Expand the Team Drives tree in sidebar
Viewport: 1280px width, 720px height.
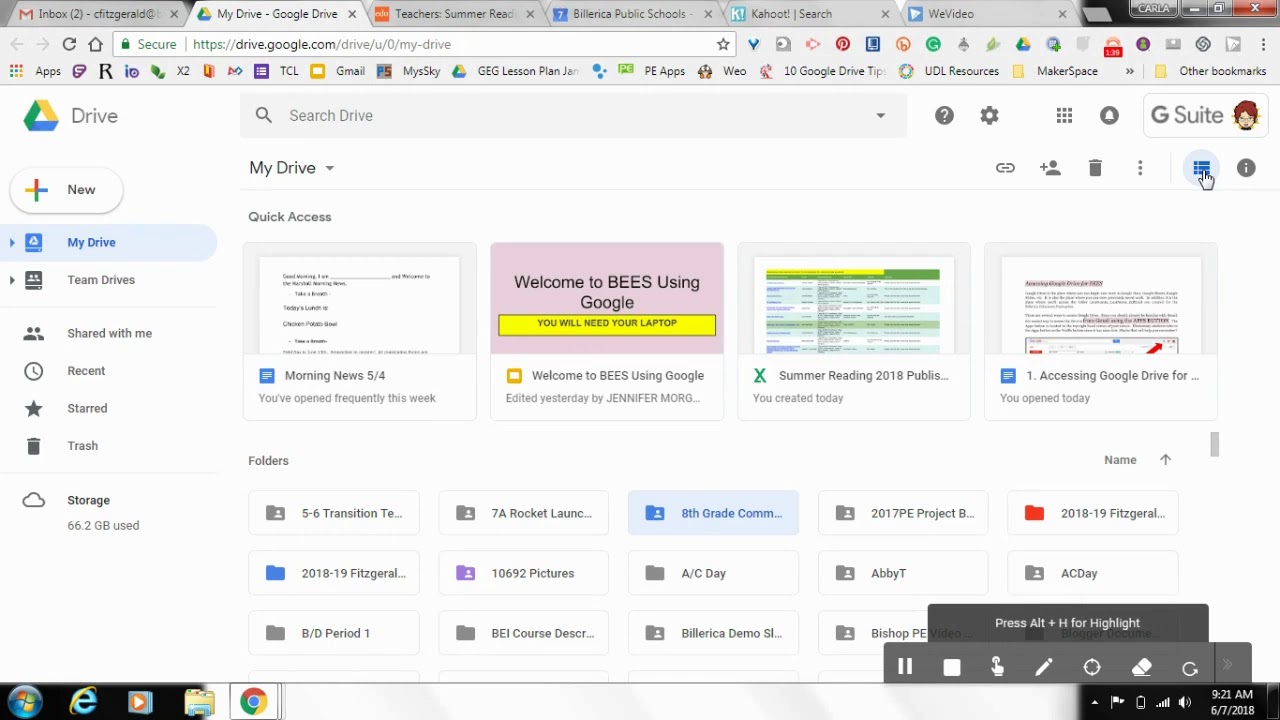click(x=12, y=280)
